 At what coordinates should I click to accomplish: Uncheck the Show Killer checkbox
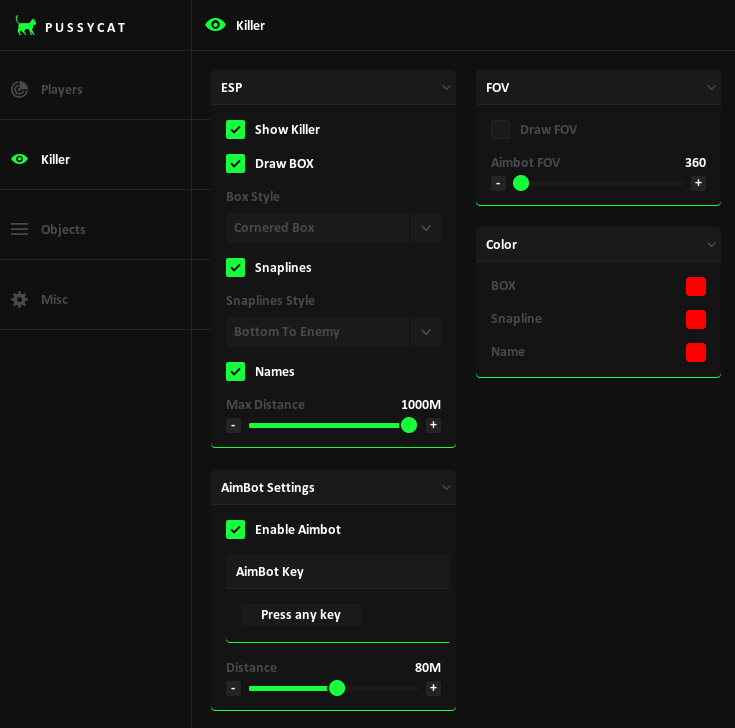(x=236, y=130)
